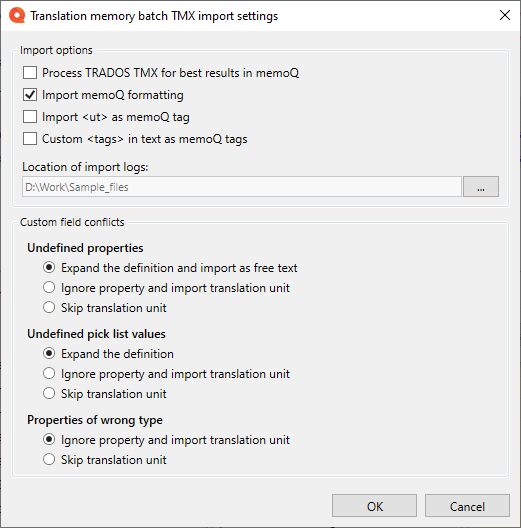Click the Custom field conflicts group label
The height and width of the screenshot is (528, 521).
point(72,222)
